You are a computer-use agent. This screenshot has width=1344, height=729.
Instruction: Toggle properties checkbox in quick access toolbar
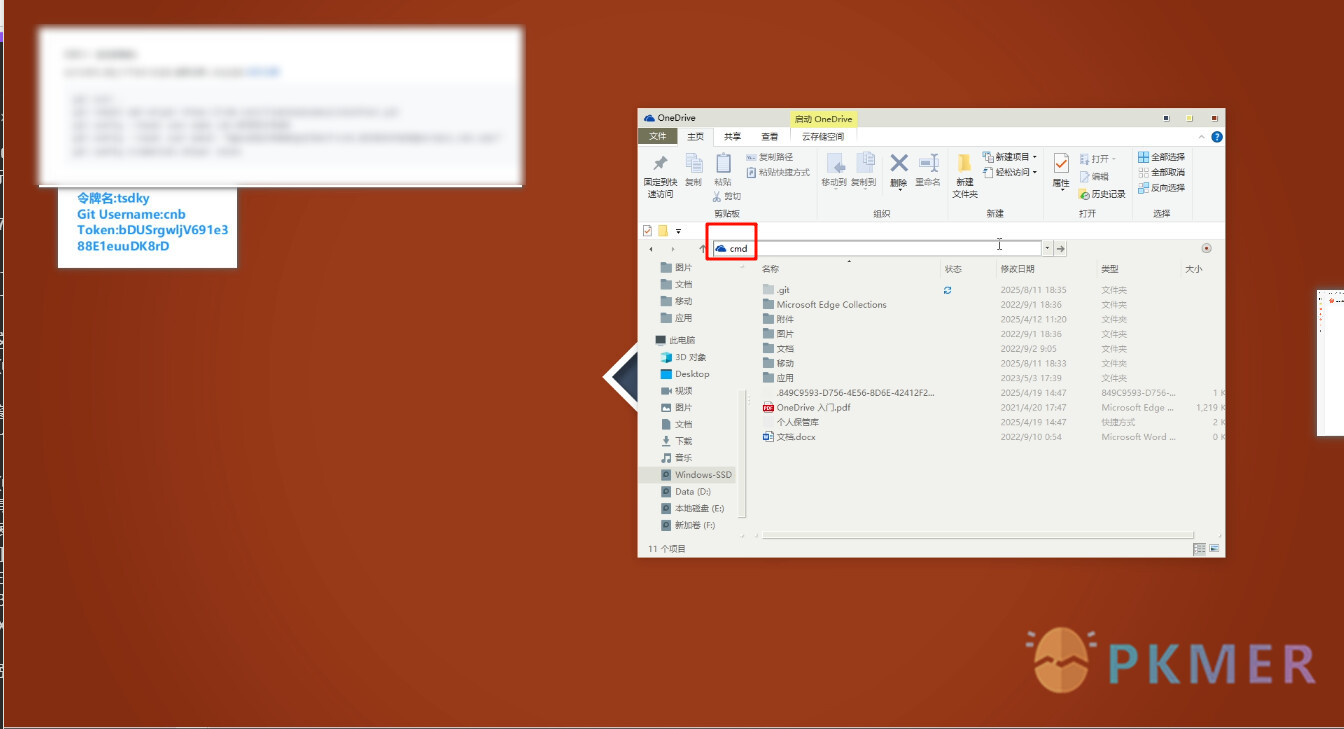(x=647, y=231)
